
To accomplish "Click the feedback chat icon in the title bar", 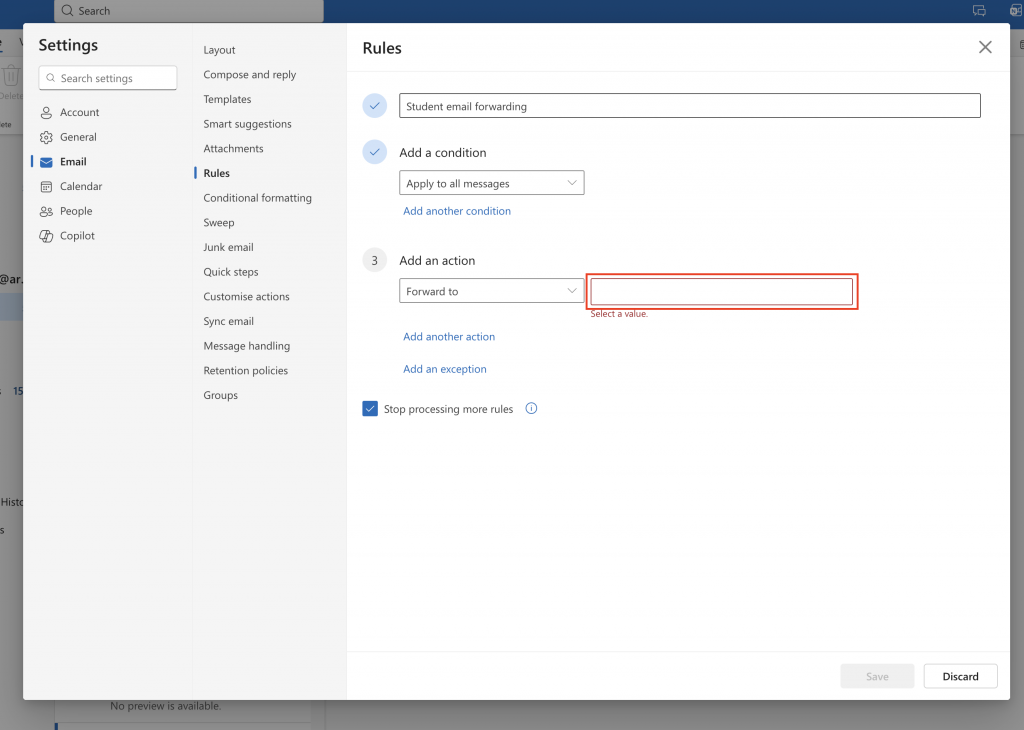I will 978,10.
